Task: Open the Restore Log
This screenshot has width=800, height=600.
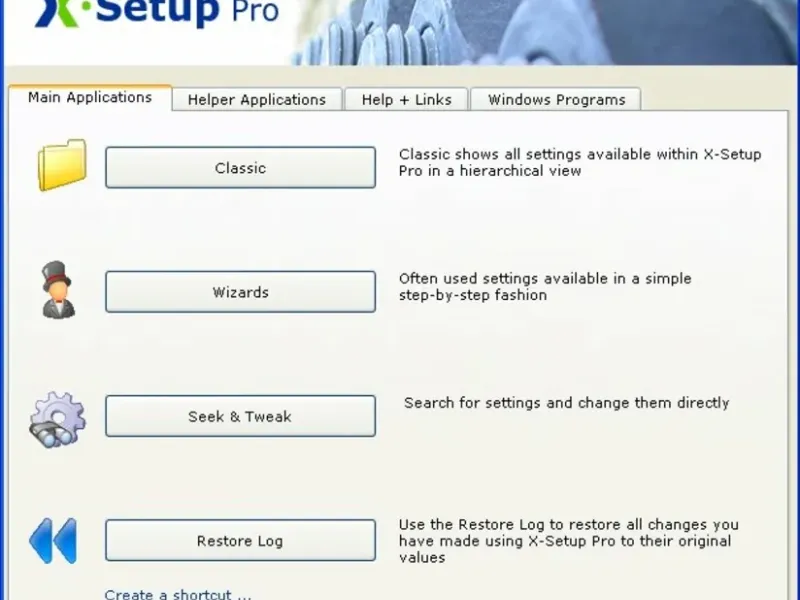Action: coord(240,541)
